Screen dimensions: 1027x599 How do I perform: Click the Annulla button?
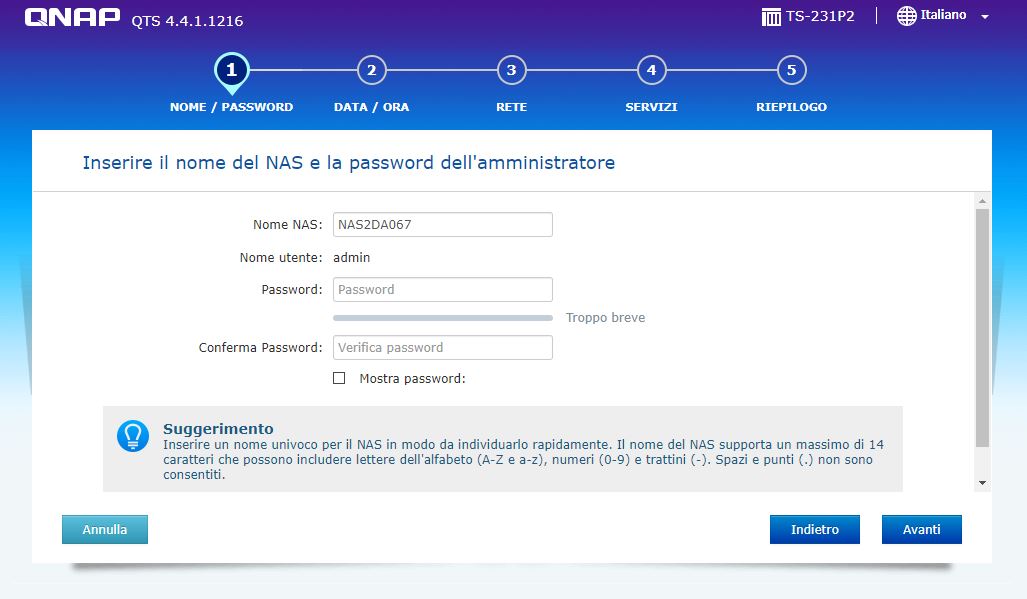pos(105,529)
